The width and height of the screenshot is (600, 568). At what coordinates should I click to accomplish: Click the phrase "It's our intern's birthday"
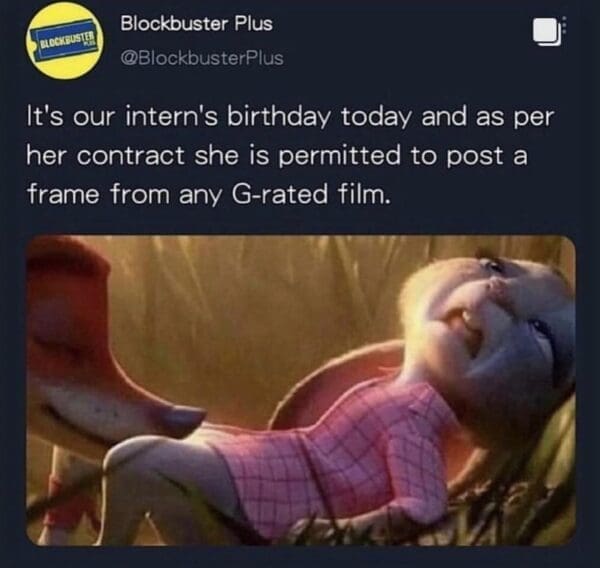point(180,116)
